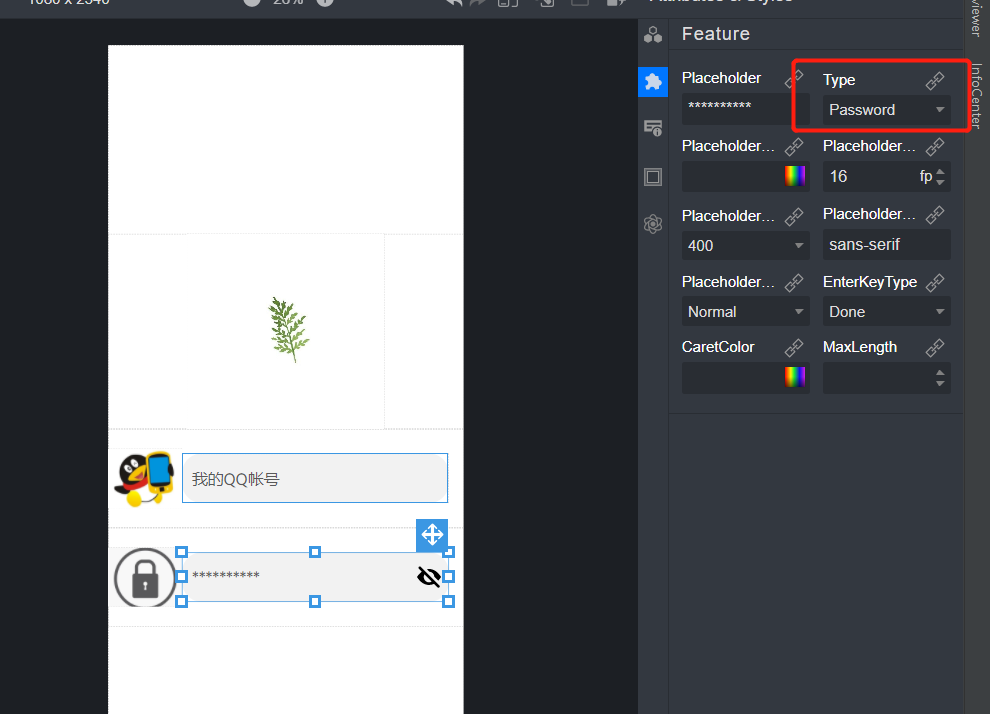
Task: Open the Properties hexagons tab icon
Action: 653,35
